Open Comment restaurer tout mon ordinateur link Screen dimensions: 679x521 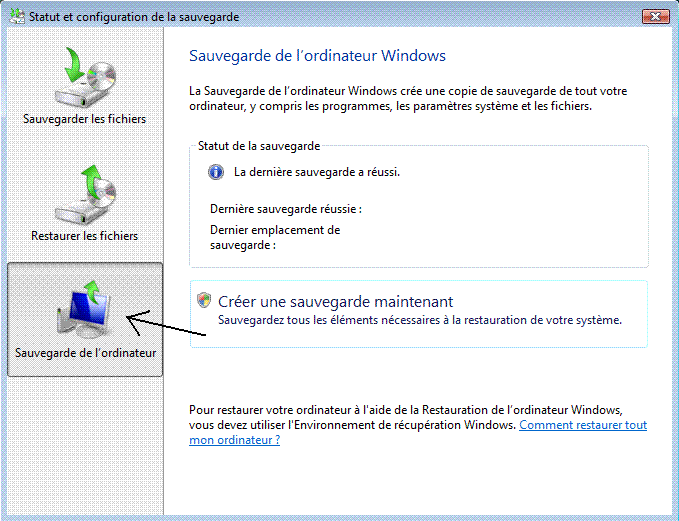[418, 432]
